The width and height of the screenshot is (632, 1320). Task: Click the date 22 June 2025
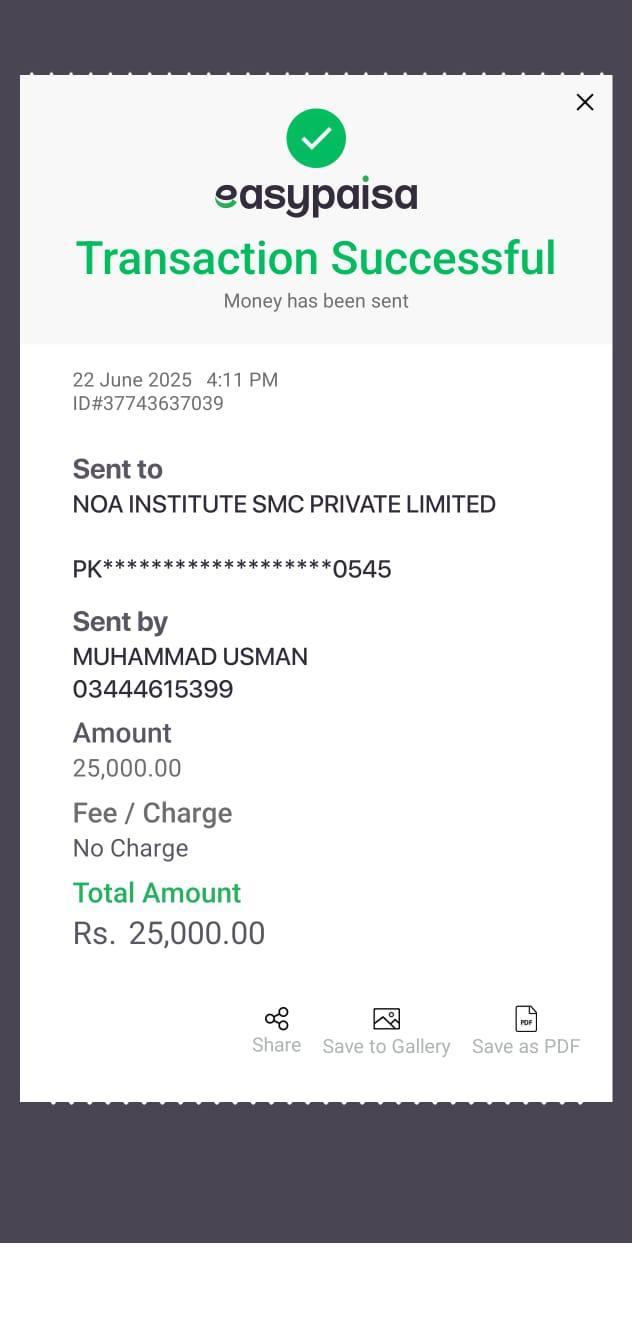tap(132, 380)
